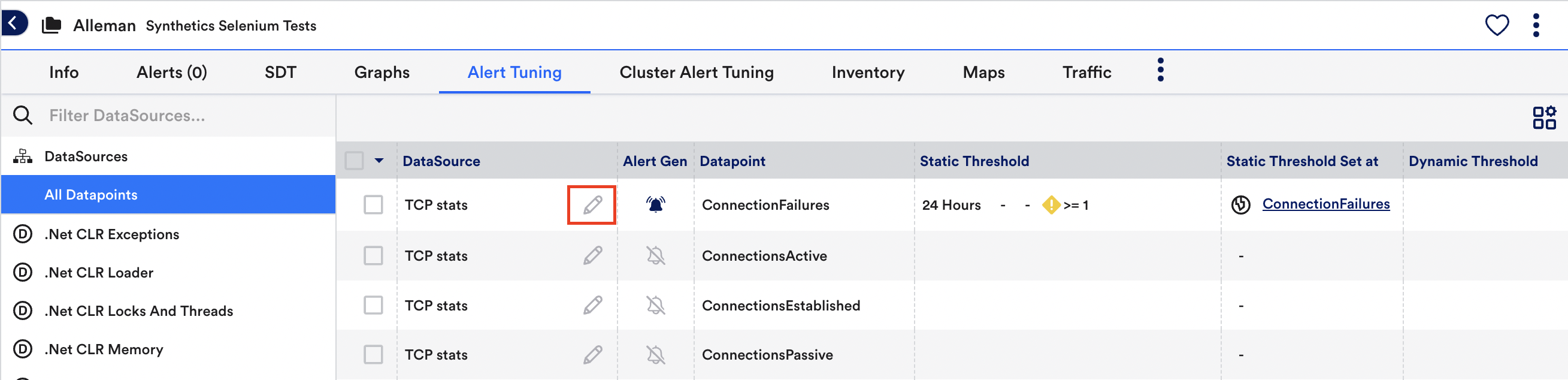
Task: Switch to the Info tab
Action: (64, 72)
